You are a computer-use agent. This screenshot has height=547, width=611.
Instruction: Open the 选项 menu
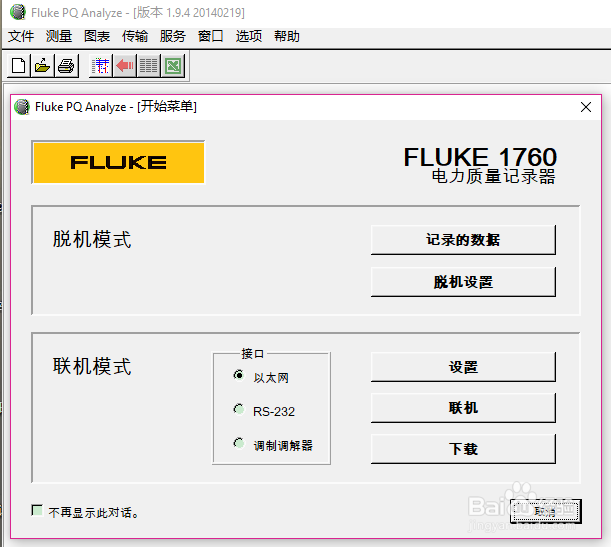tap(249, 36)
